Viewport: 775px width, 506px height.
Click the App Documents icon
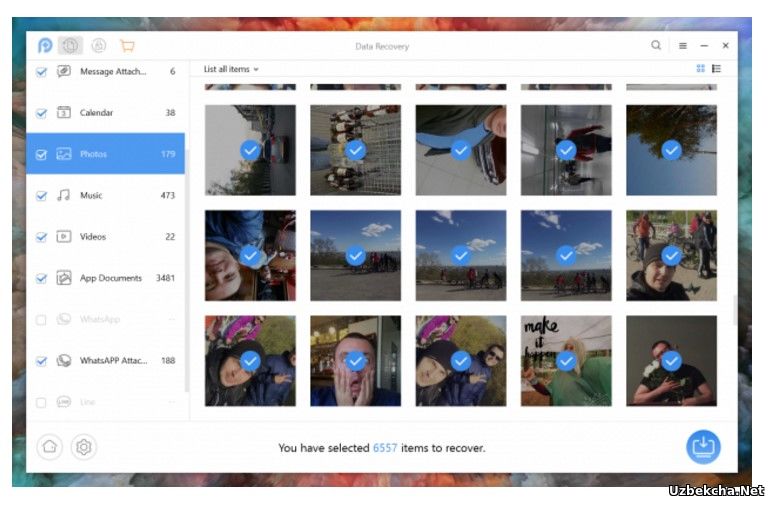pos(64,278)
